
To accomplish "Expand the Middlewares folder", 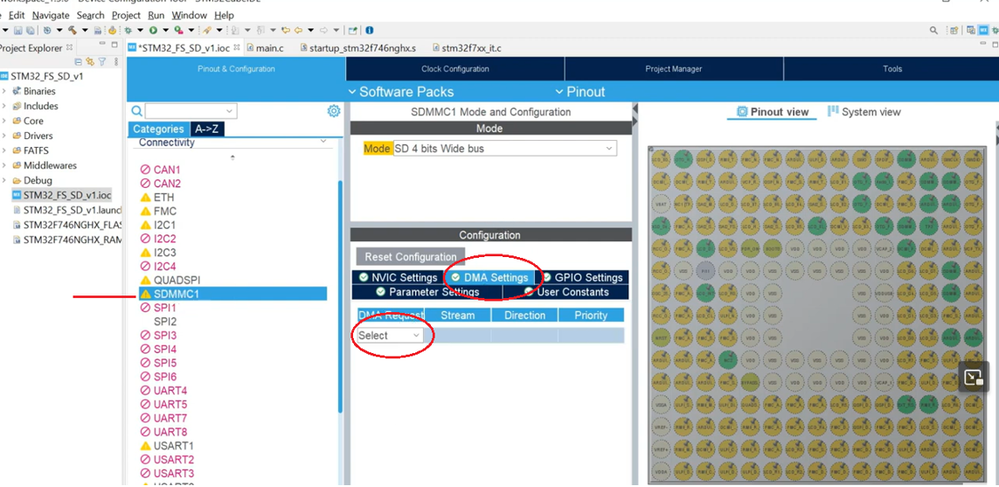I will click(4, 165).
